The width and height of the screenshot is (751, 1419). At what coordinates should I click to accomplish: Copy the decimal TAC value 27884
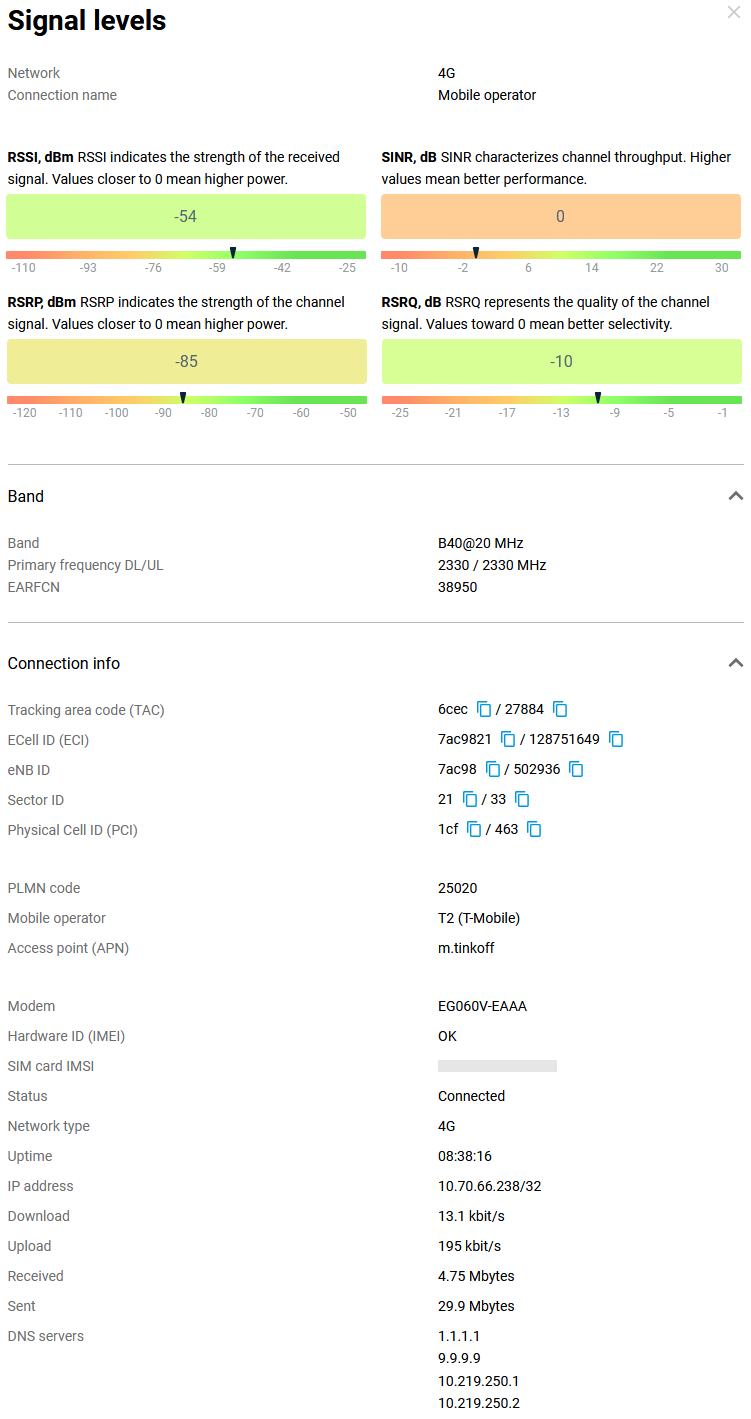tap(561, 709)
